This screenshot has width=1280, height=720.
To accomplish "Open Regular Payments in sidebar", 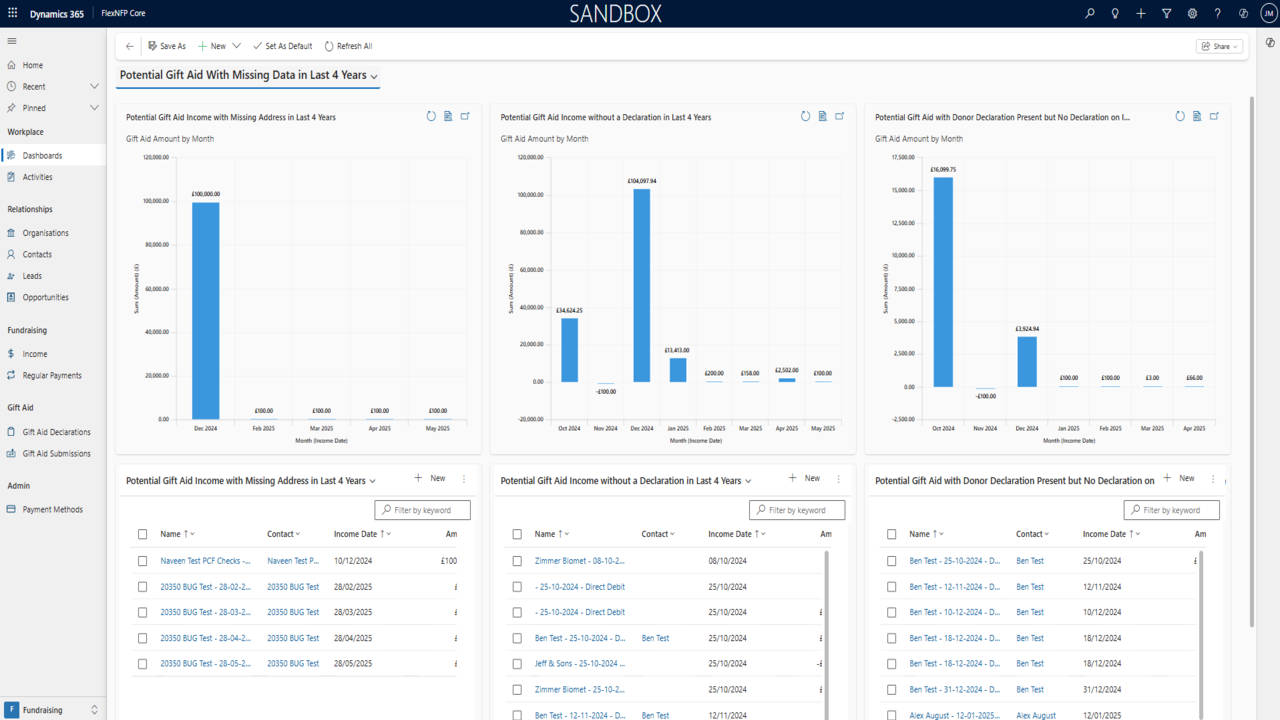I will 52,376.
